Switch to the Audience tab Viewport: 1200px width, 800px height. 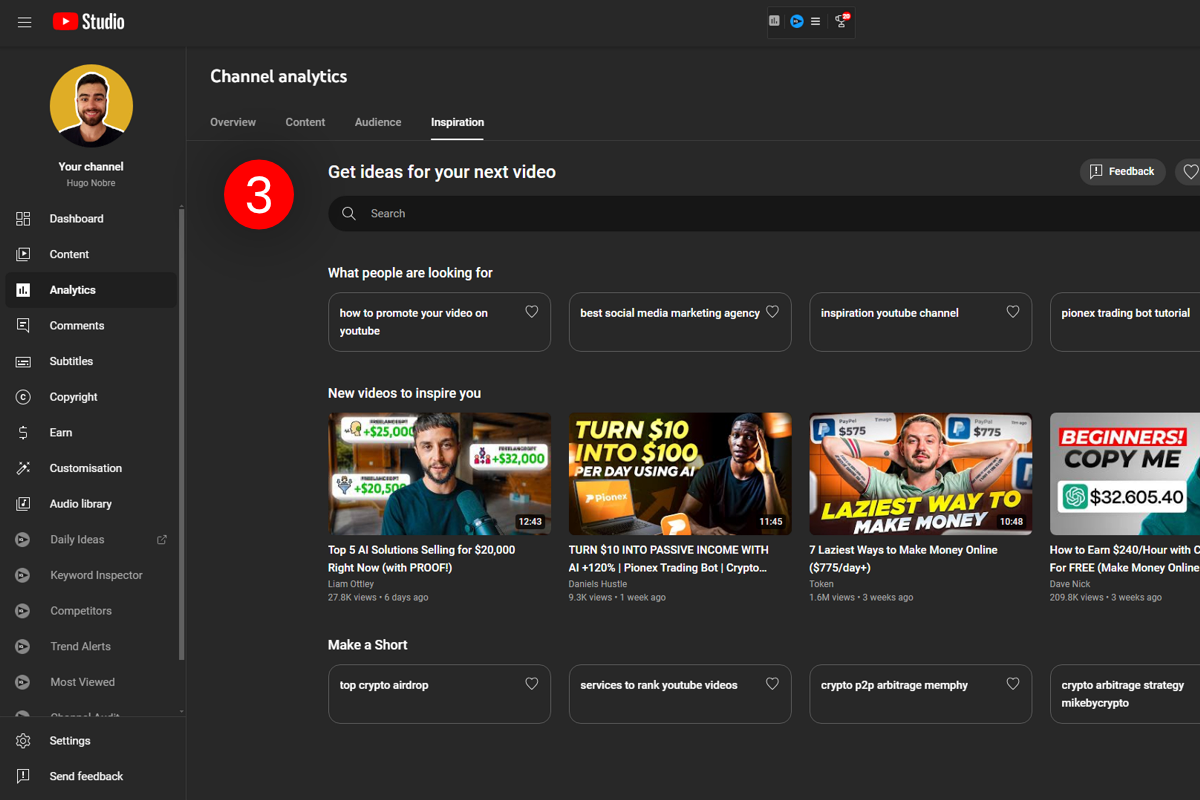click(378, 122)
